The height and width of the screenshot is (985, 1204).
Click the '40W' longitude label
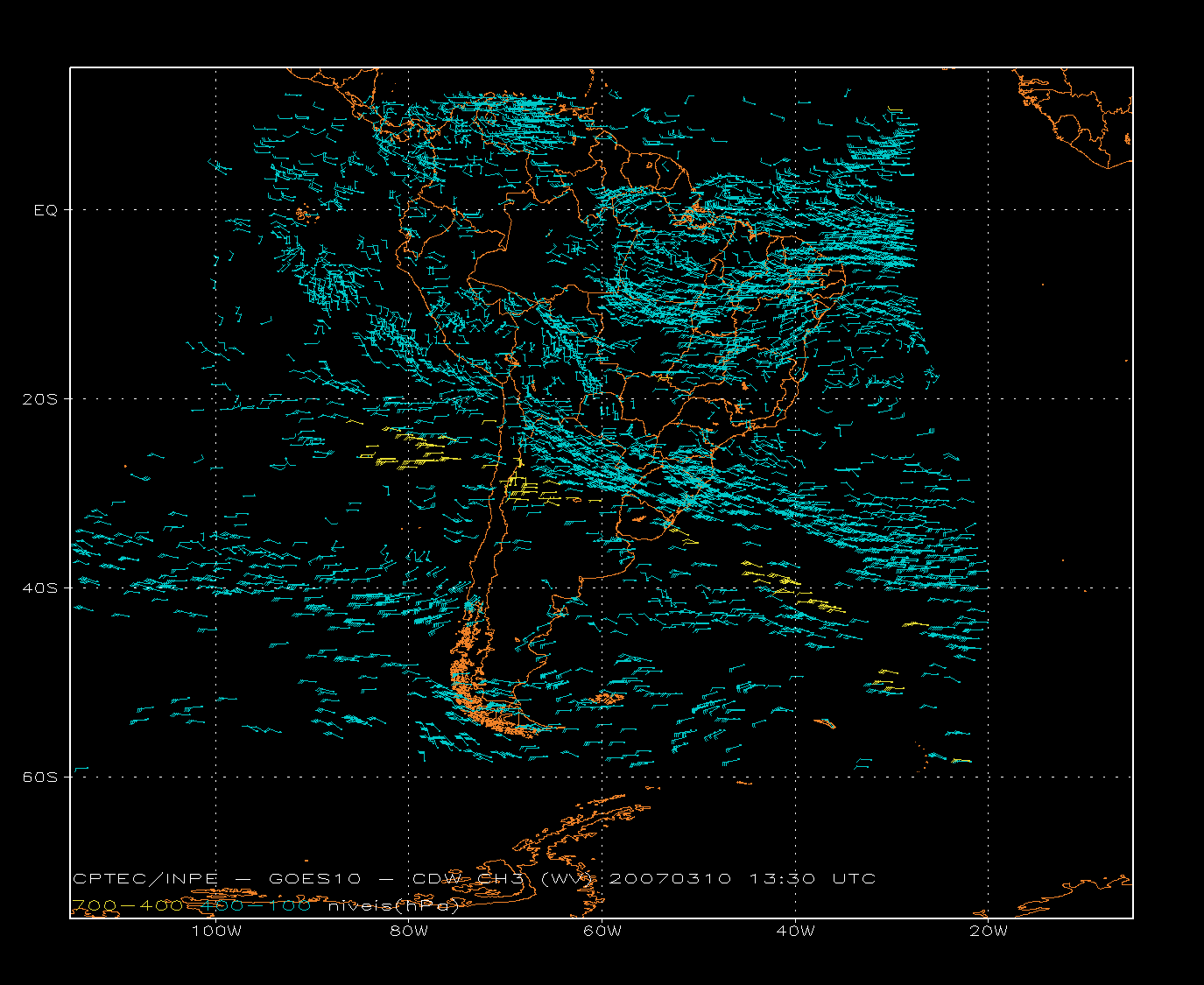pos(795,931)
